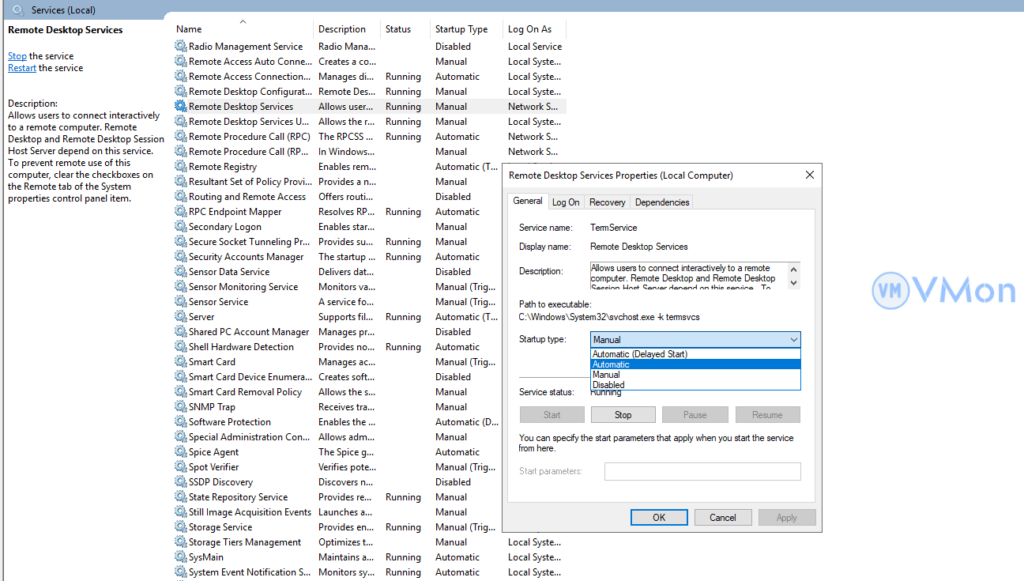Click the Remote Registry service icon
Viewport: 1024px width, 581px height.
181,167
